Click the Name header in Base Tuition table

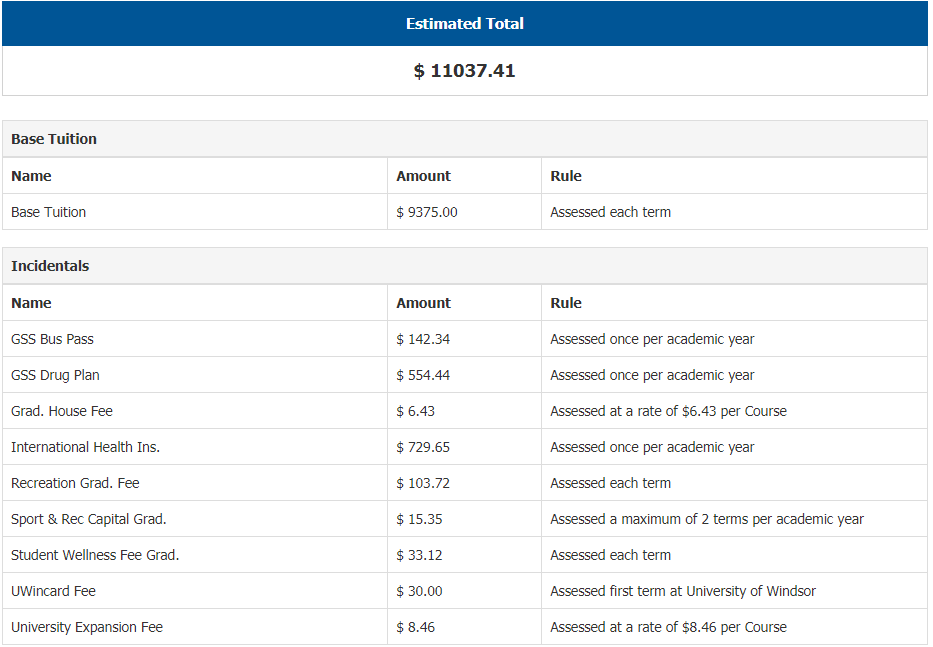pos(31,176)
